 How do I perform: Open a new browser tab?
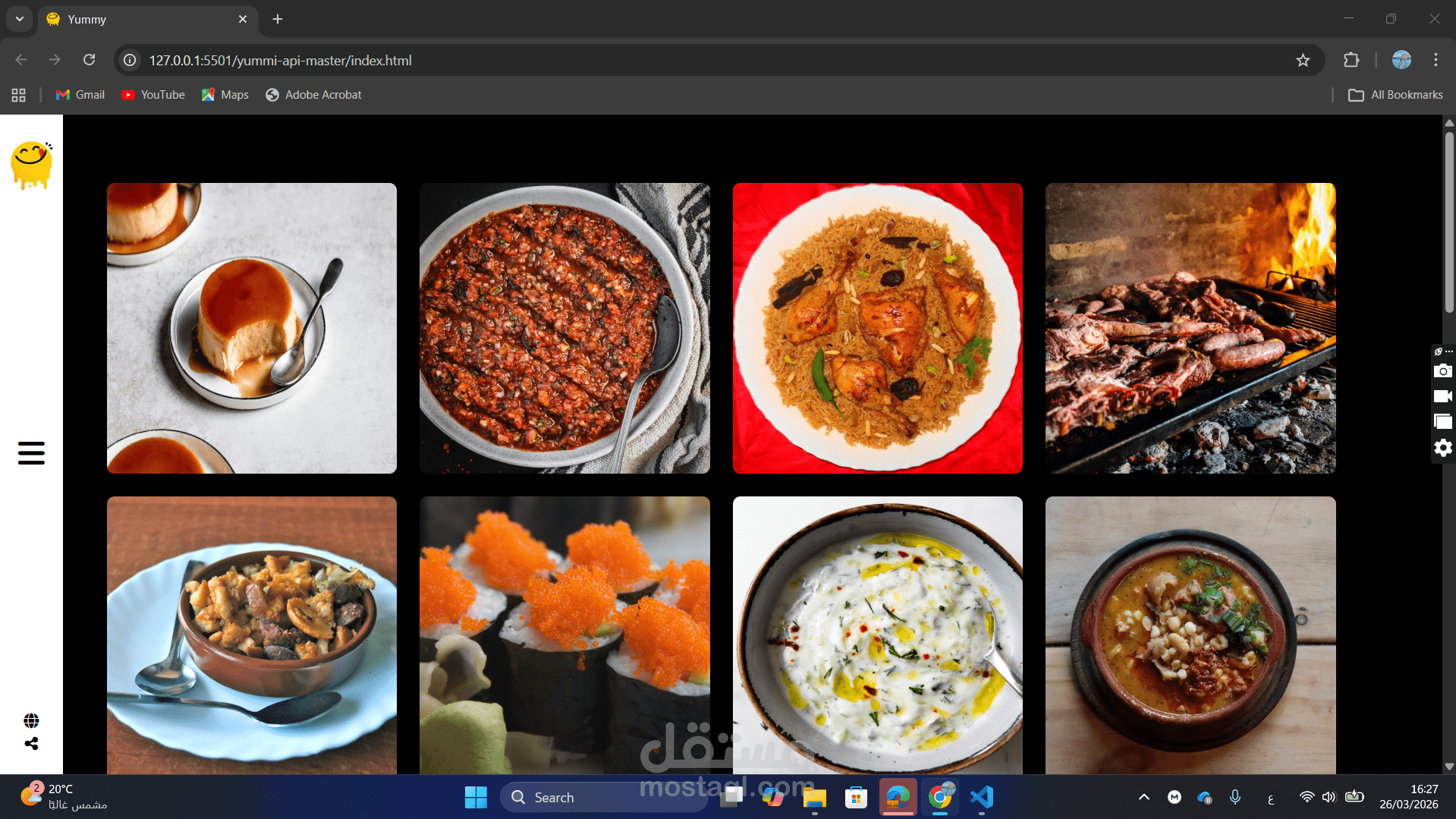(278, 19)
